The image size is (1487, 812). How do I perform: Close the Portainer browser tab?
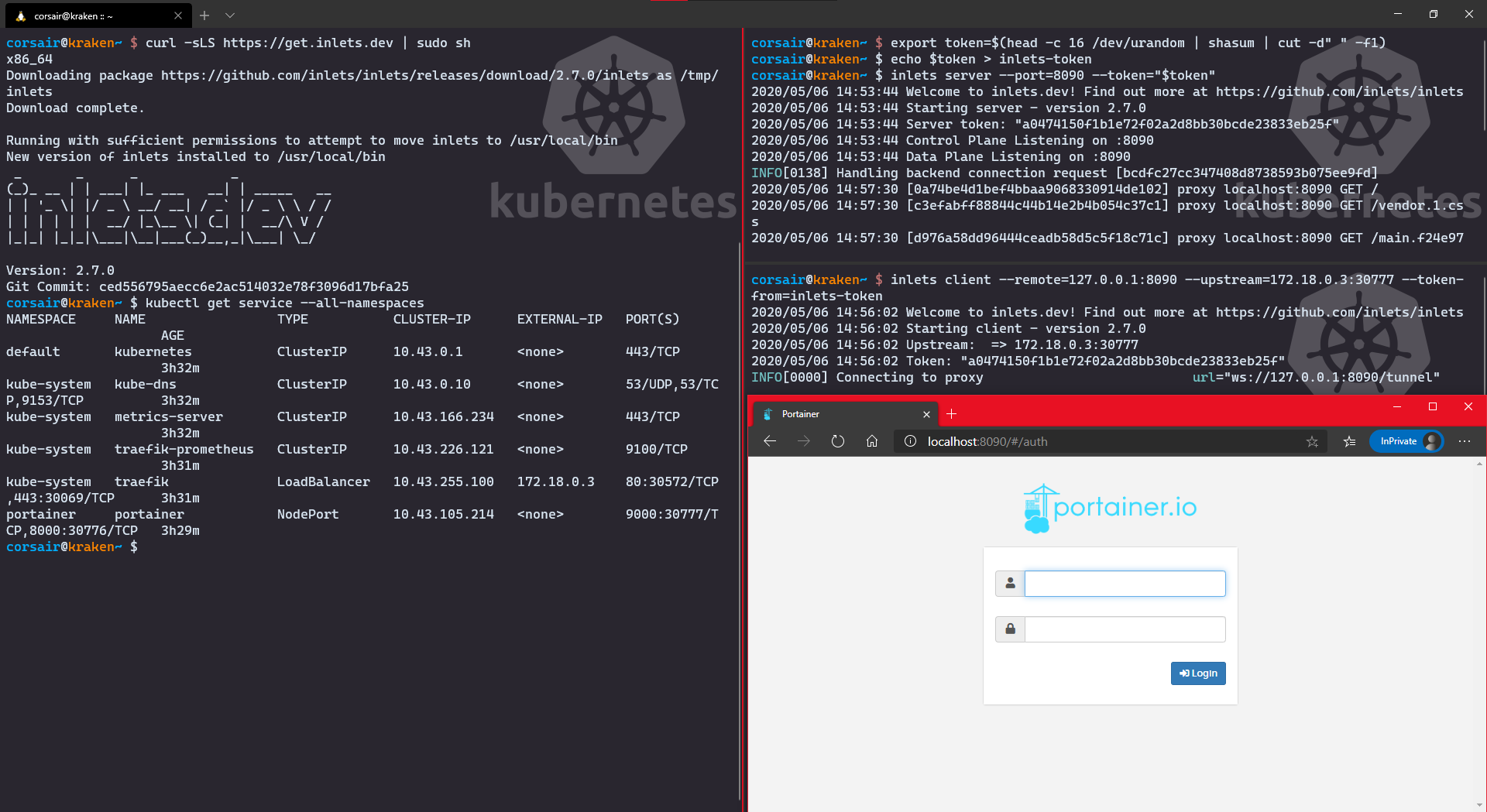pos(926,414)
